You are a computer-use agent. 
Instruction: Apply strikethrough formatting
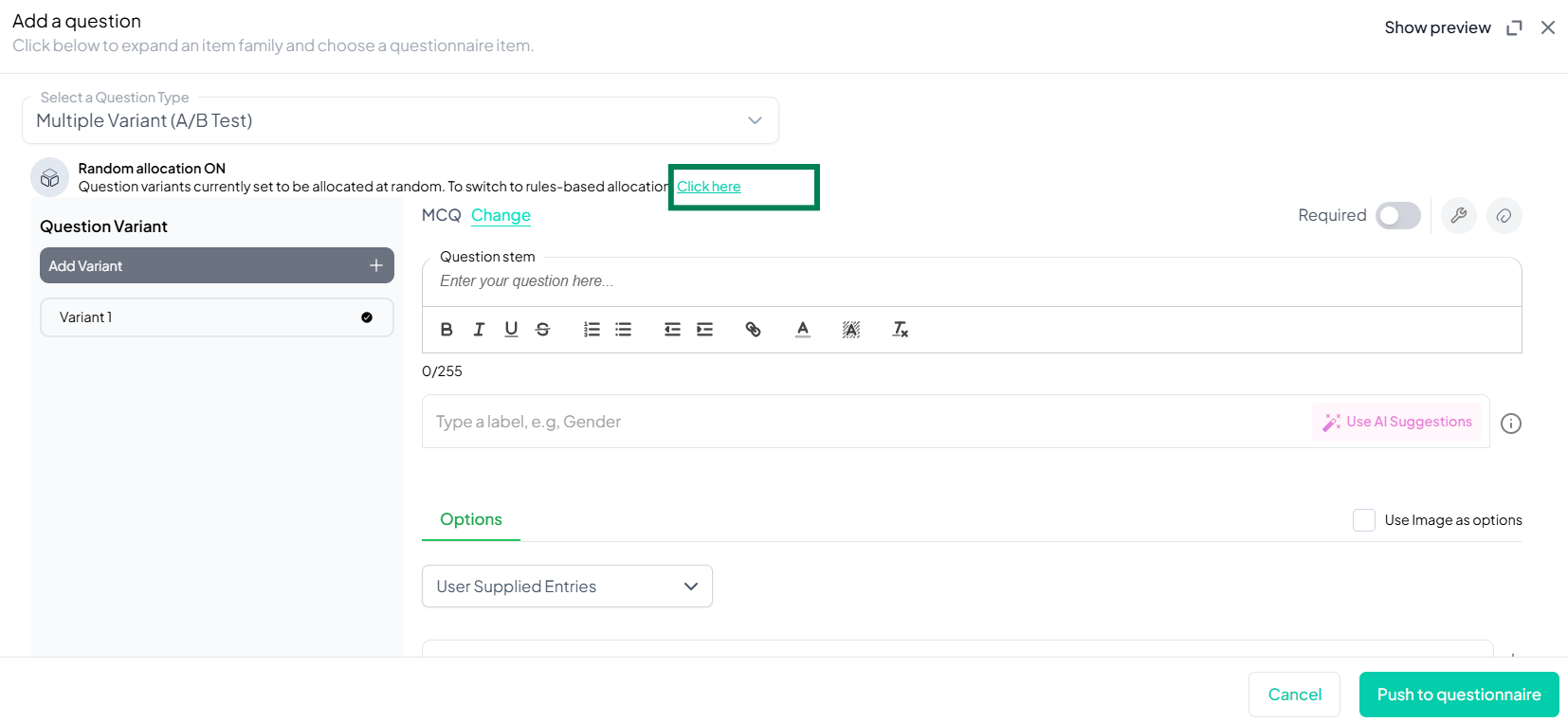click(x=543, y=330)
